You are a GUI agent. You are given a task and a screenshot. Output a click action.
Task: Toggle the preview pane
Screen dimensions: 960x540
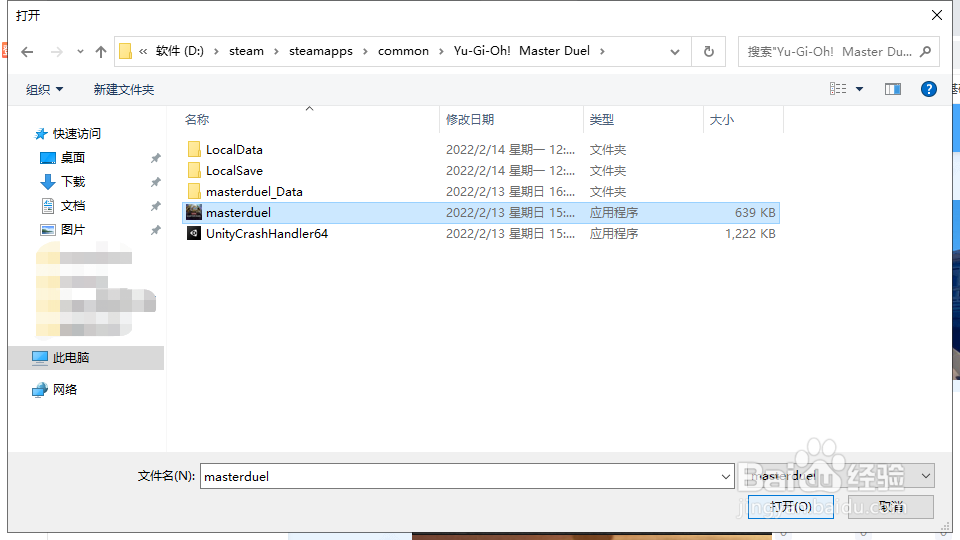tap(893, 89)
